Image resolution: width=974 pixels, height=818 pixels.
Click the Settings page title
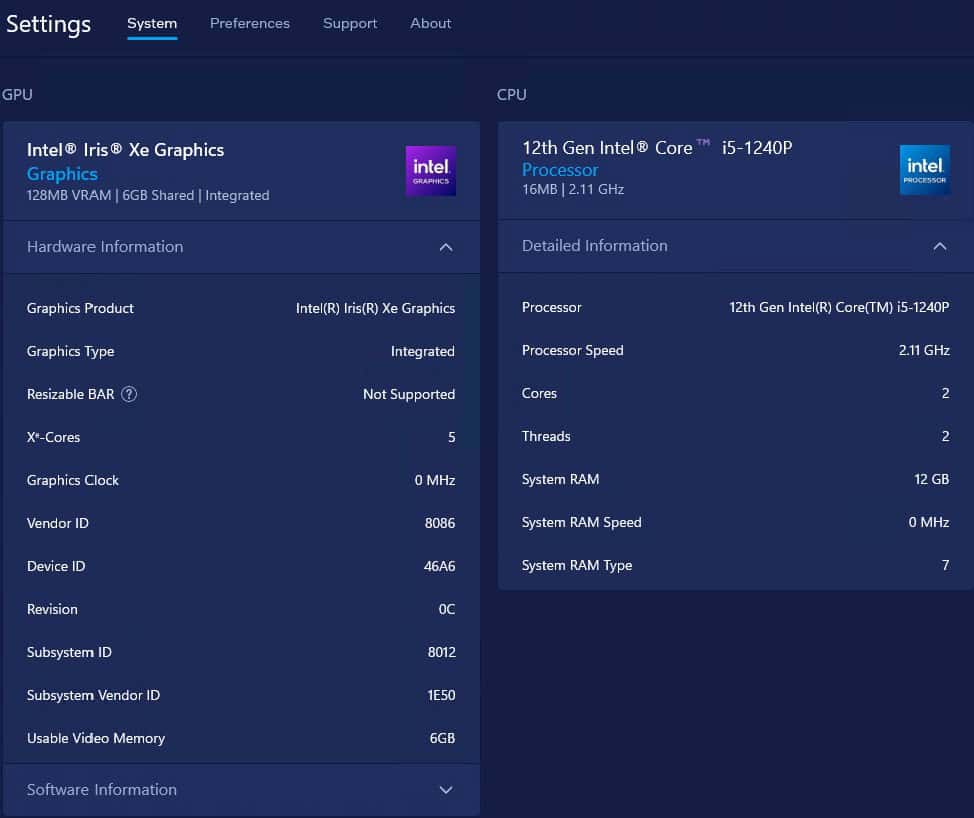point(48,25)
